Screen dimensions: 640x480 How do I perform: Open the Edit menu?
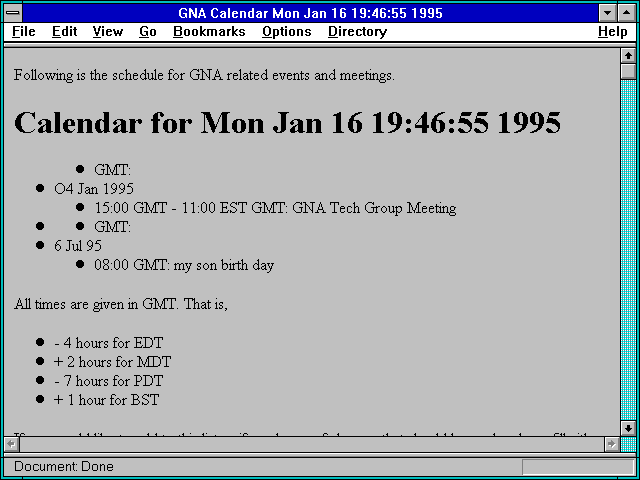pos(64,32)
